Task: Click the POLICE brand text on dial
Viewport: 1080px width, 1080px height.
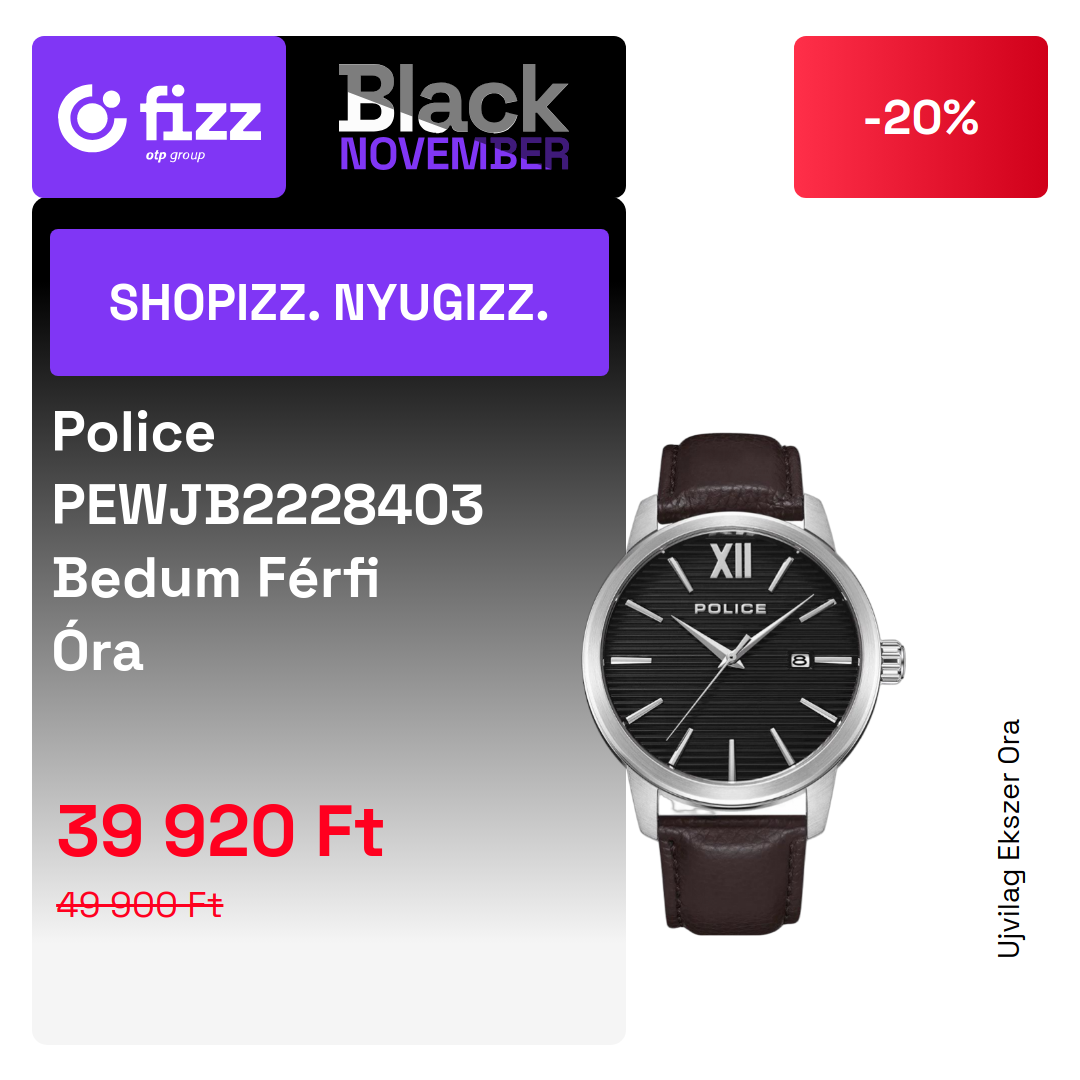Action: point(730,609)
